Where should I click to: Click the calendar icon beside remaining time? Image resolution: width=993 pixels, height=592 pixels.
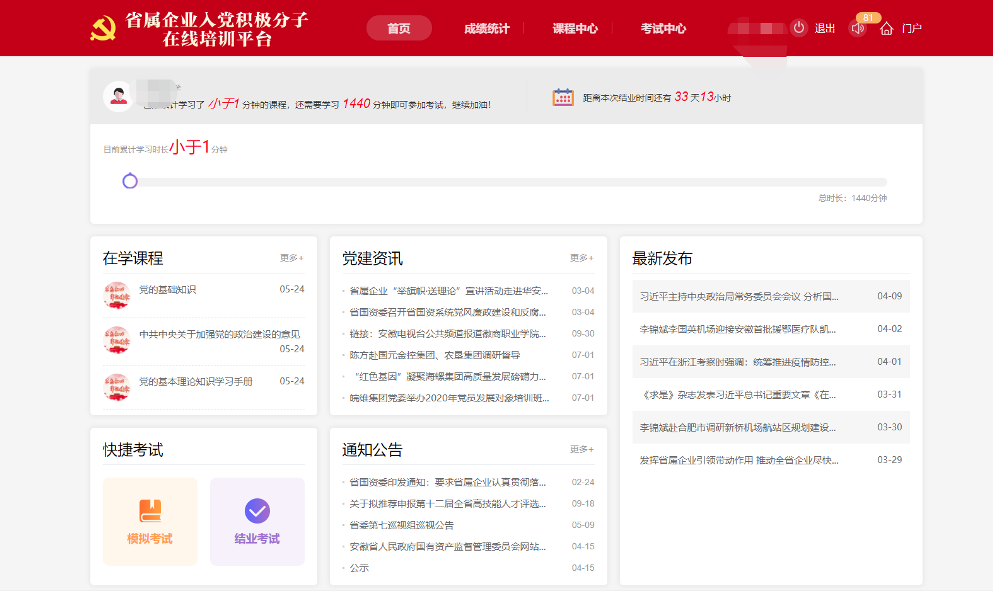563,97
